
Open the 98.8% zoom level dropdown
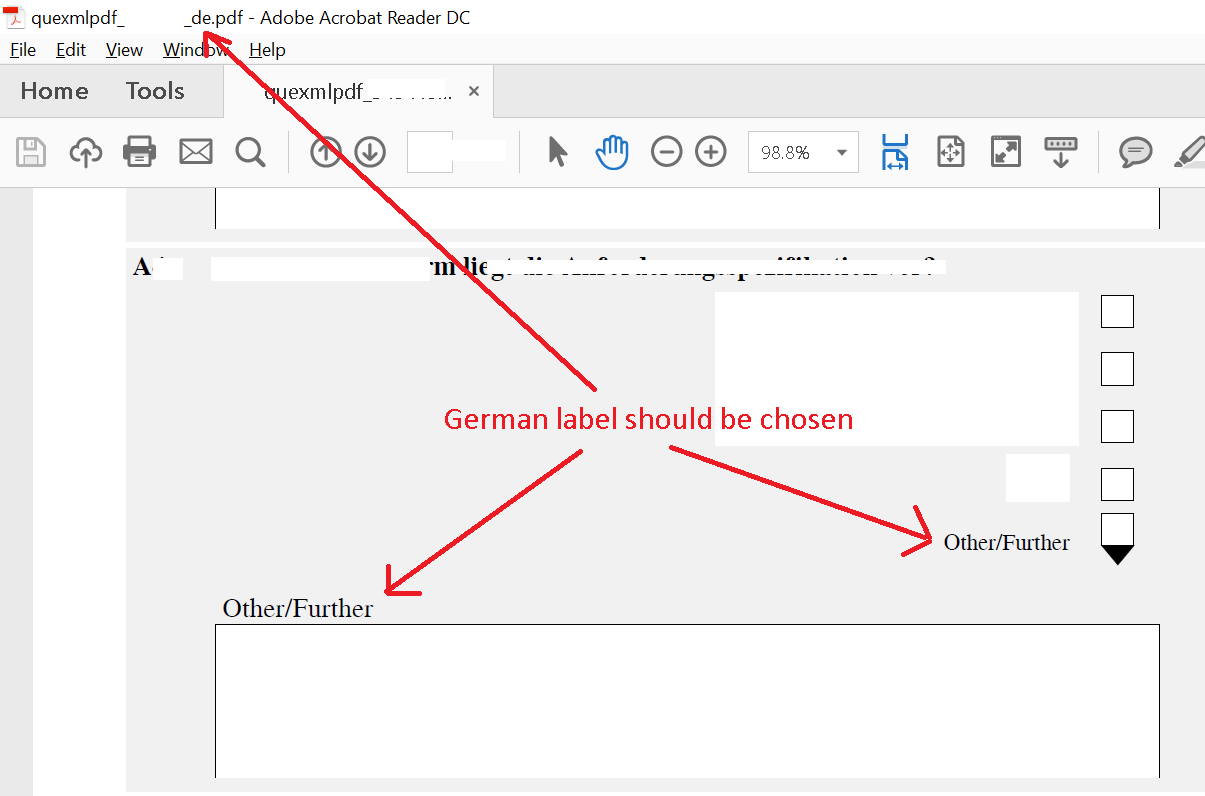[841, 153]
